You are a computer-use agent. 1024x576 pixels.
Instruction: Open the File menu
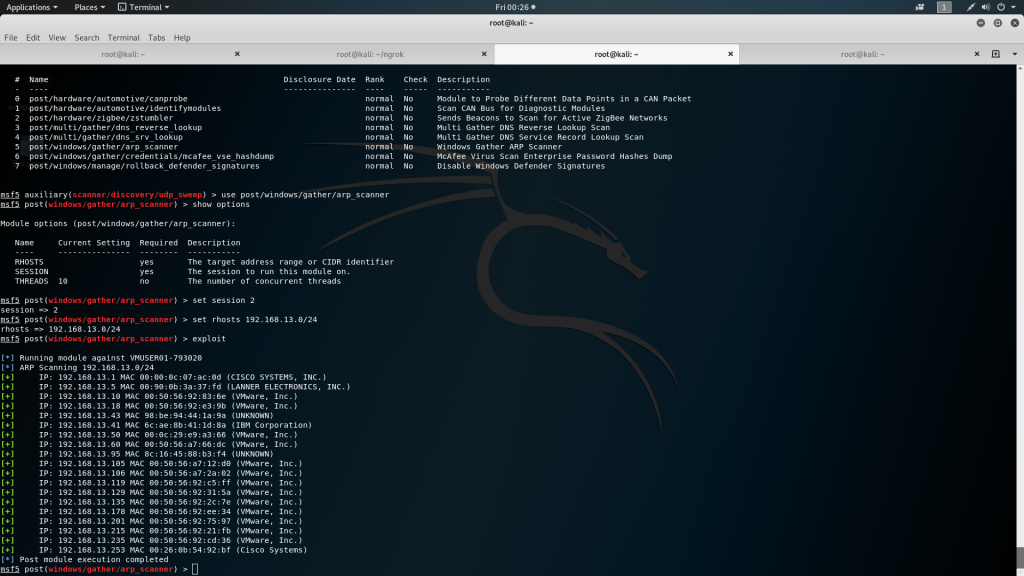click(x=10, y=38)
